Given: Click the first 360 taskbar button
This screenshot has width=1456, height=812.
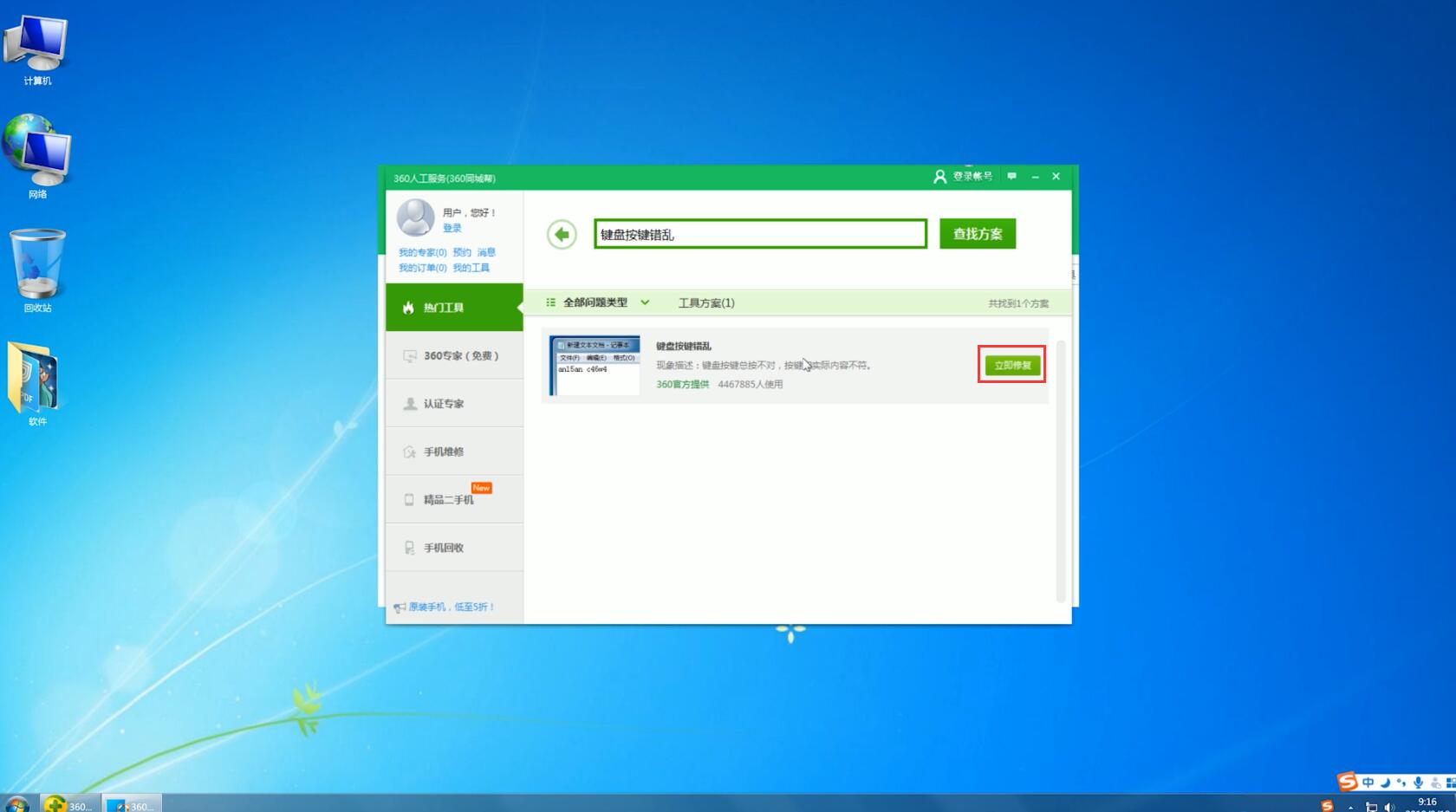Looking at the screenshot, I should click(x=69, y=803).
